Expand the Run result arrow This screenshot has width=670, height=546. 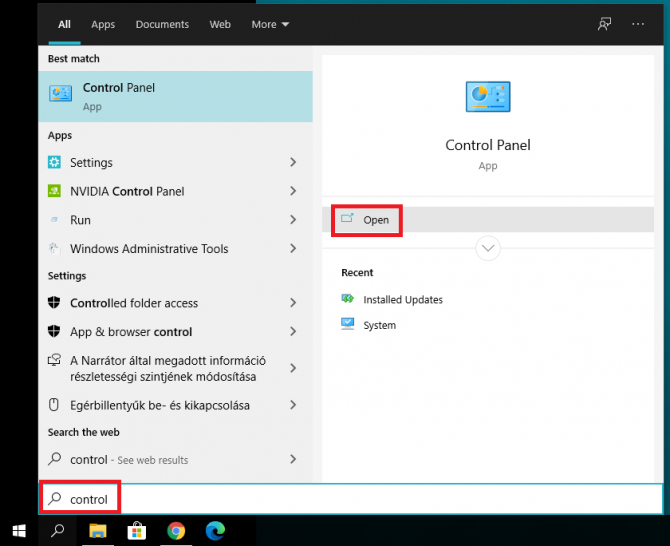pyautogui.click(x=293, y=220)
